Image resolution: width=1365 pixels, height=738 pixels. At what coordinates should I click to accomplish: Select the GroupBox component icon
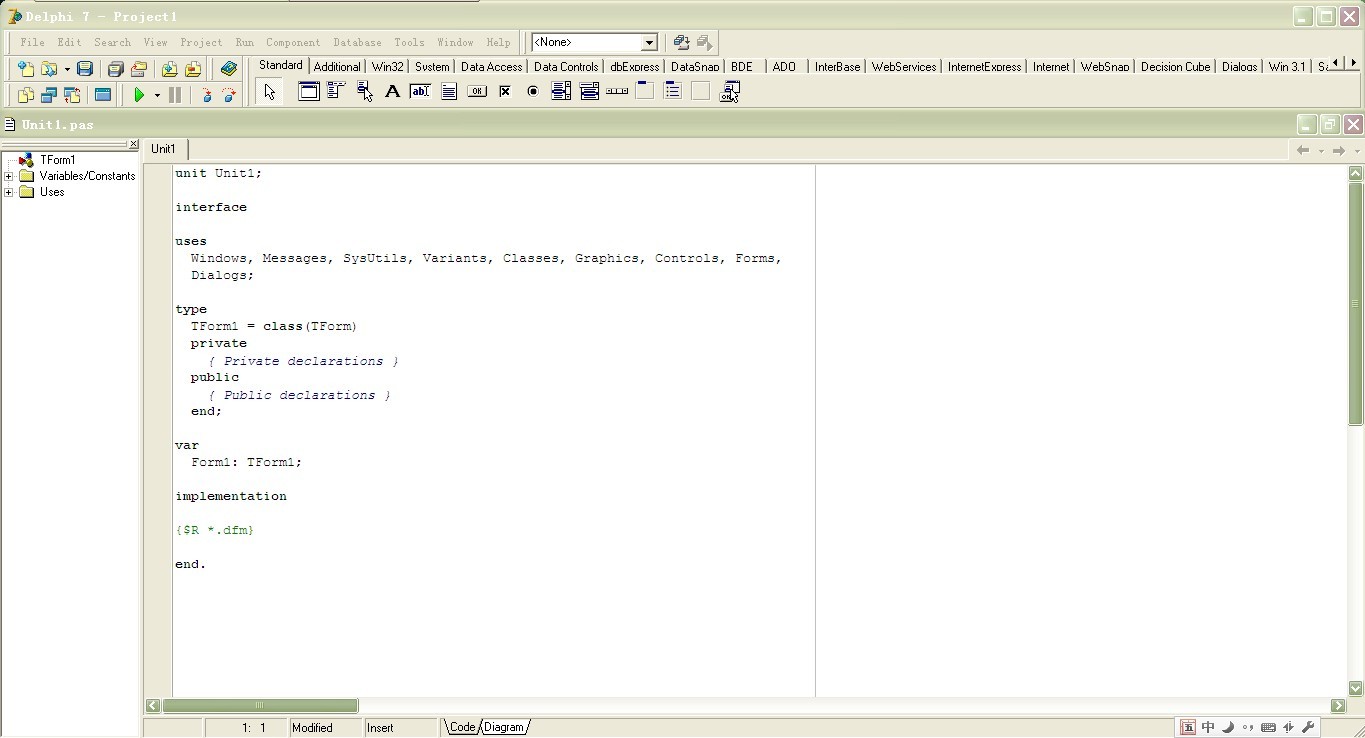645,91
